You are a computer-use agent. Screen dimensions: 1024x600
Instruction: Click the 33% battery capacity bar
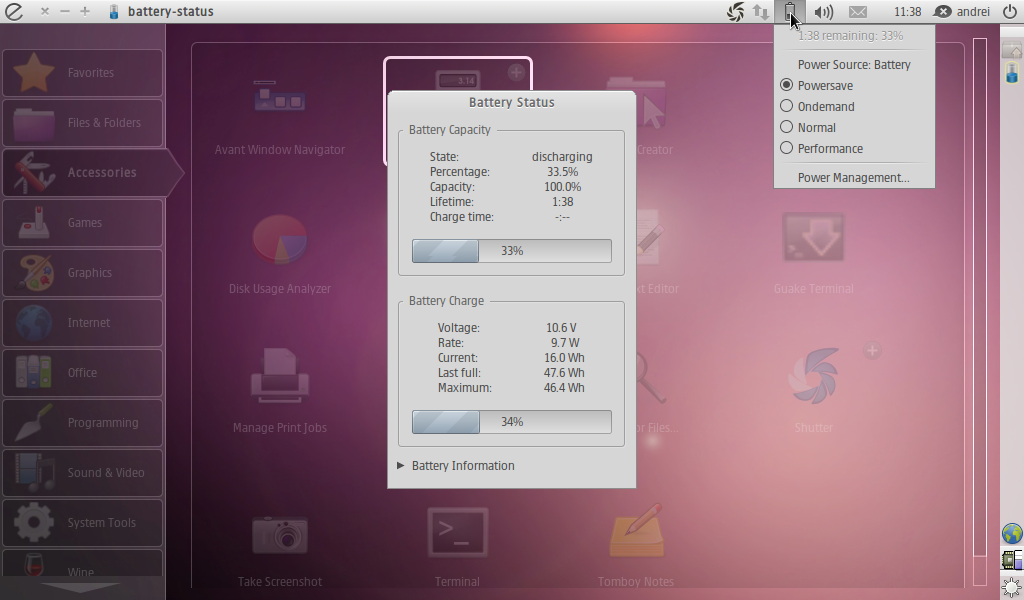511,250
